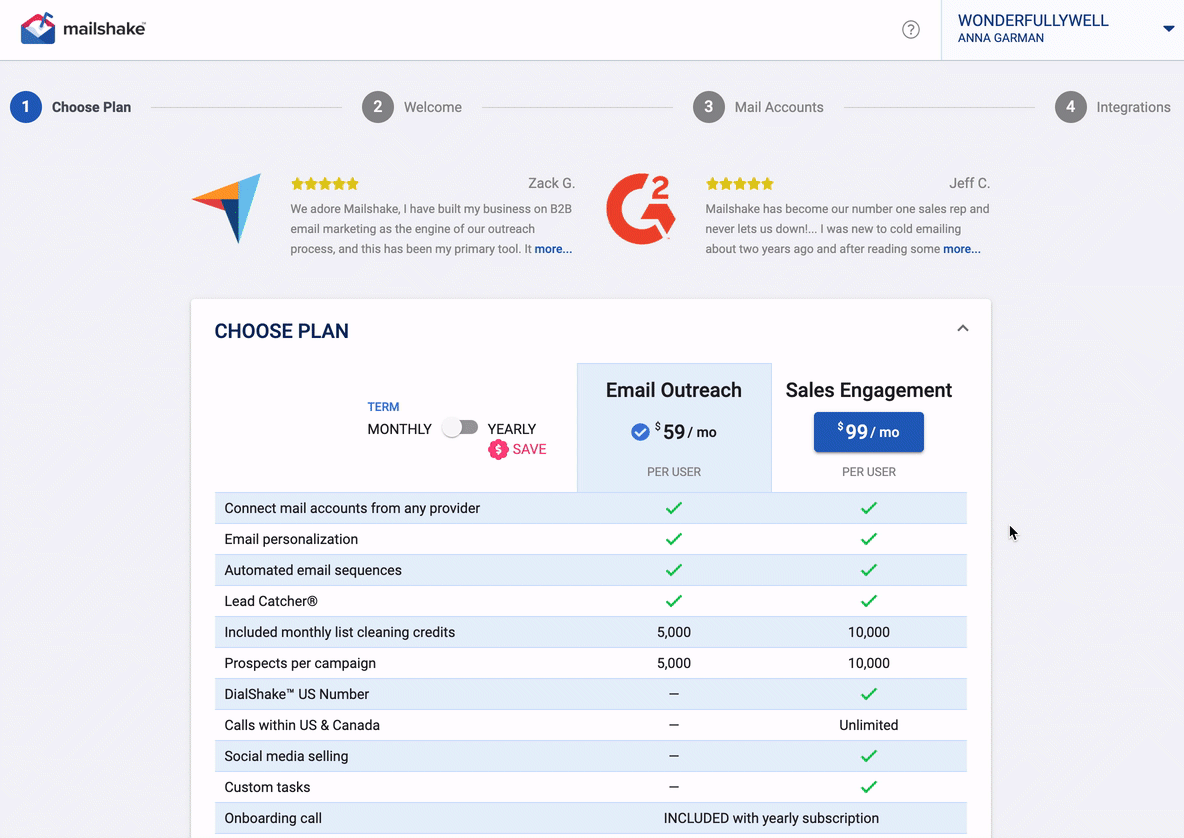1184x838 pixels.
Task: Click 10,000 value in Prospects per campaign
Action: (x=868, y=663)
